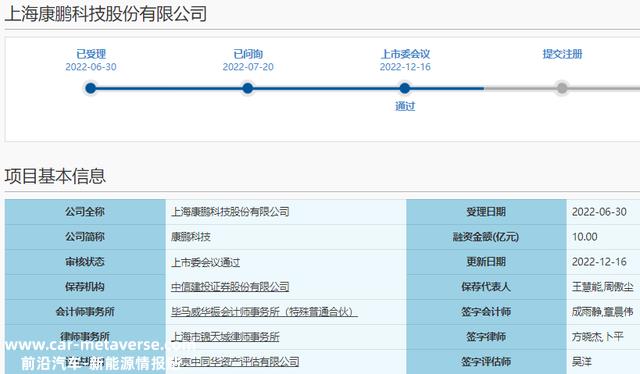This screenshot has height=374, width=640.
Task: Select the 上市委会议通过 status value
Action: [205, 262]
